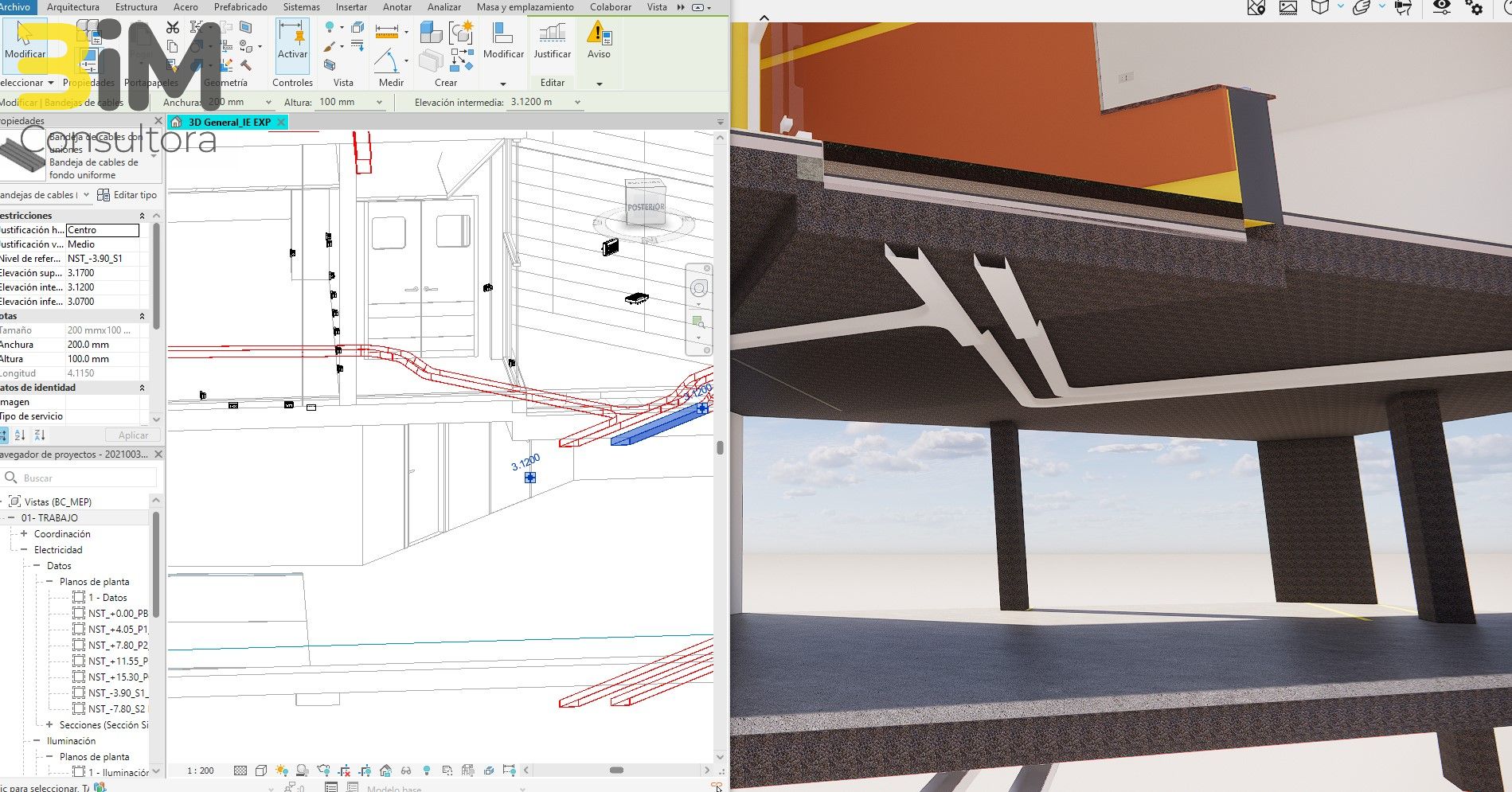Image resolution: width=1512 pixels, height=792 pixels.
Task: Open the Archivo menu
Action: [15, 6]
